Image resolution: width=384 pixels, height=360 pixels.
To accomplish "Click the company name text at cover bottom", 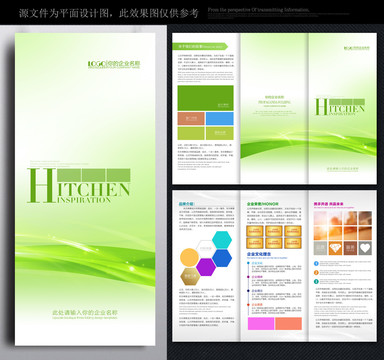I will tap(85, 314).
